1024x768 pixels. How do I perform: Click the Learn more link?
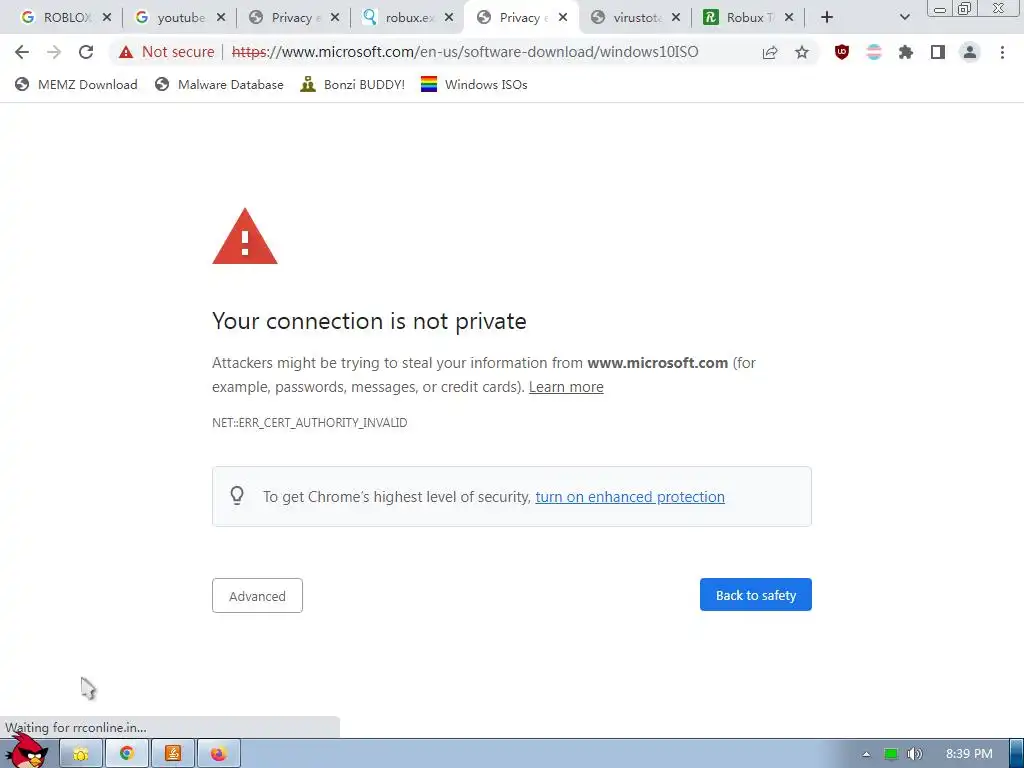pos(566,387)
